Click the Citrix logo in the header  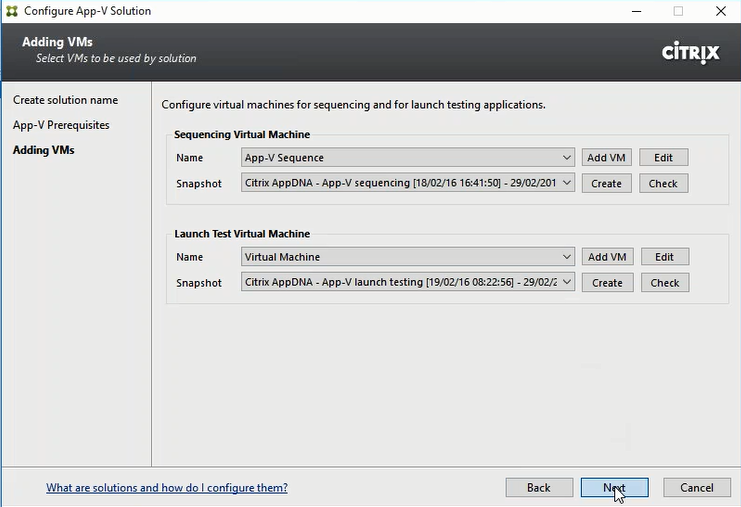click(x=691, y=52)
